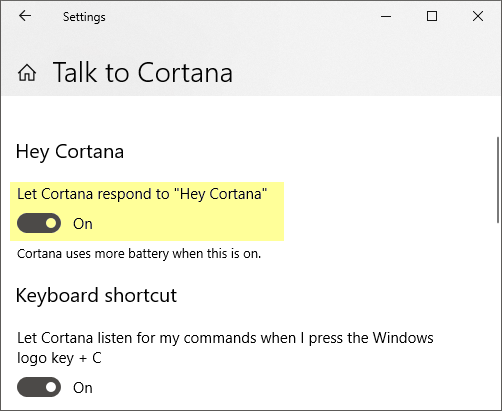Click the "Keyboard shortcut" heading
Image resolution: width=502 pixels, height=411 pixels.
[x=96, y=295]
